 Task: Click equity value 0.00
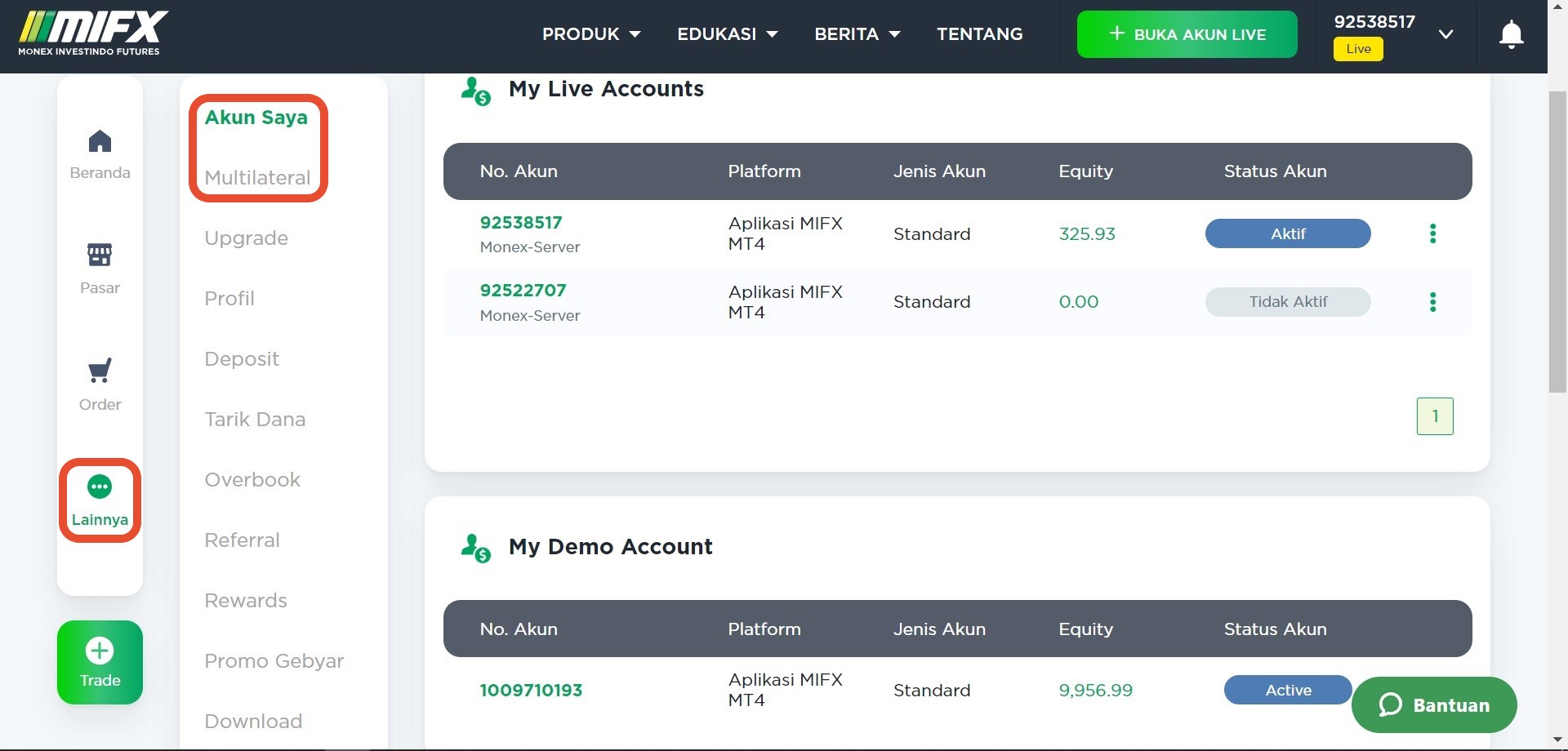point(1079,302)
